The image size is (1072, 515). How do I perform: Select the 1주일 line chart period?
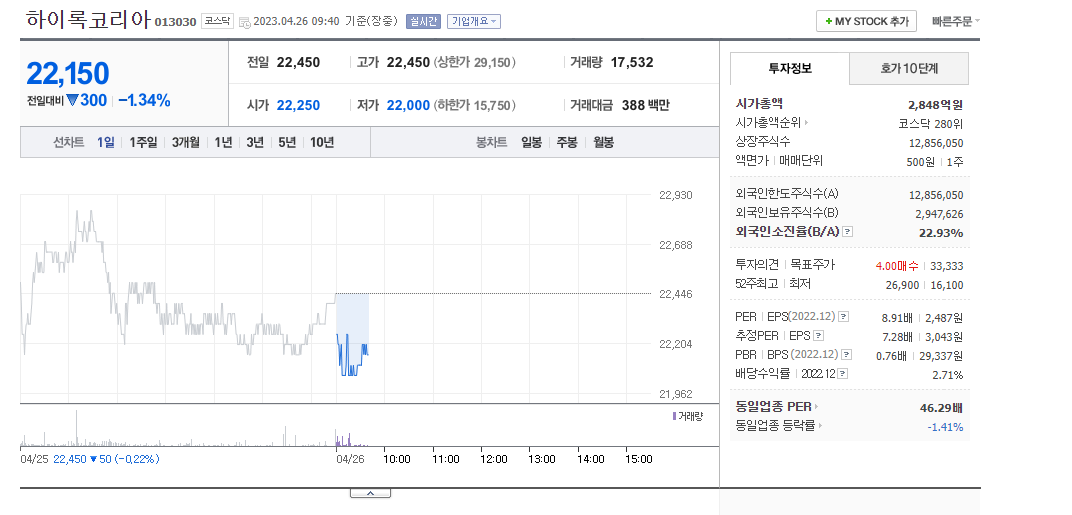pyautogui.click(x=144, y=142)
